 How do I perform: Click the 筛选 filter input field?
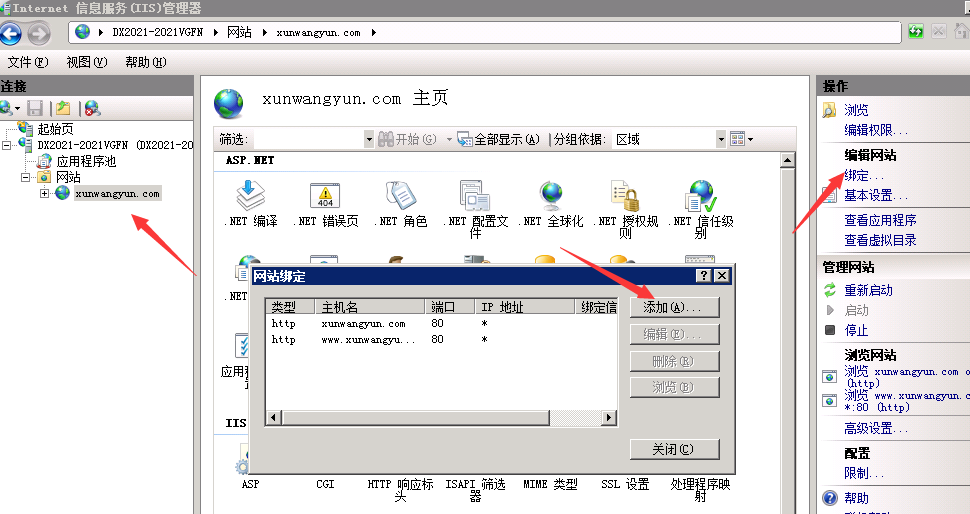pyautogui.click(x=307, y=139)
